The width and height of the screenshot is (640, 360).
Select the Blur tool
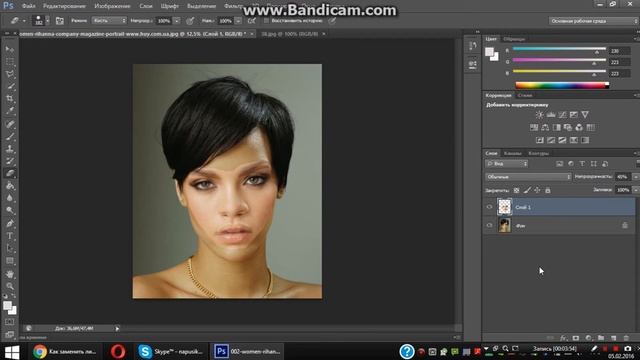coord(10,198)
